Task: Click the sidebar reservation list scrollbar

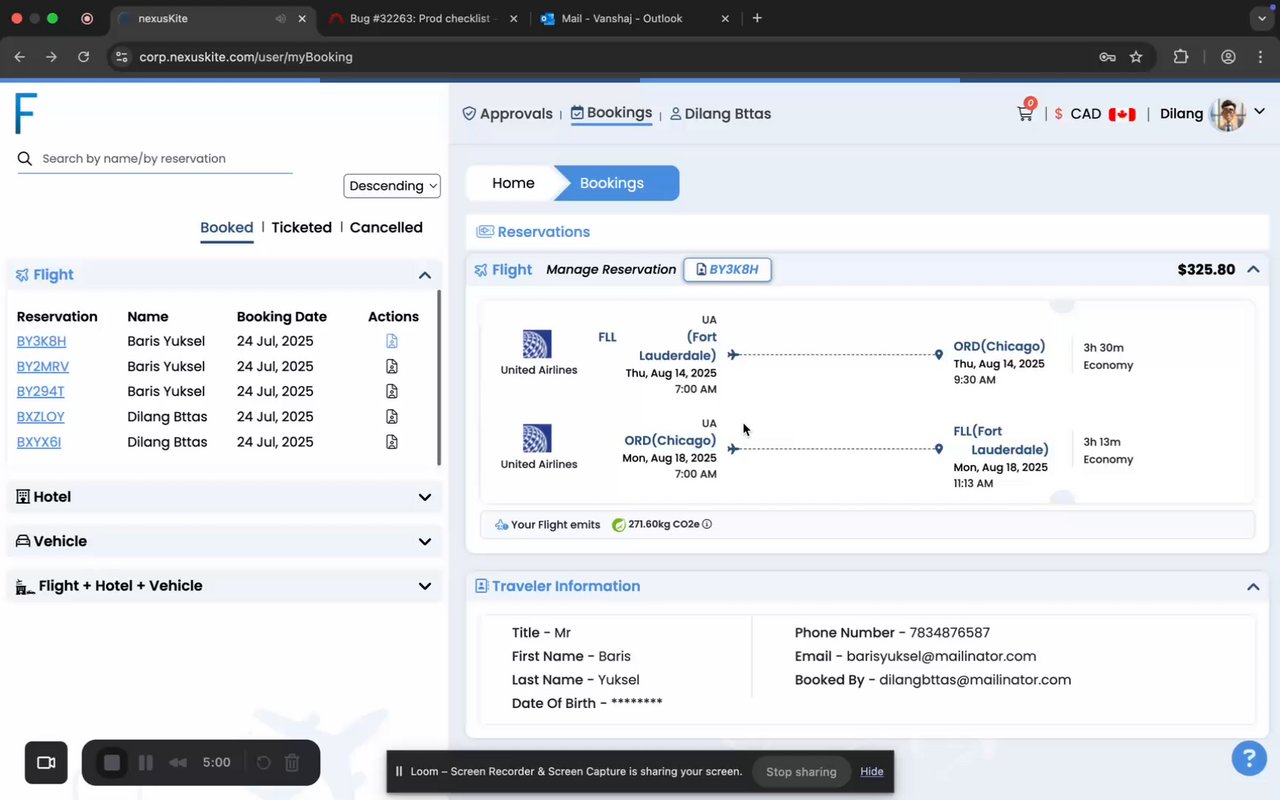Action: [439, 378]
